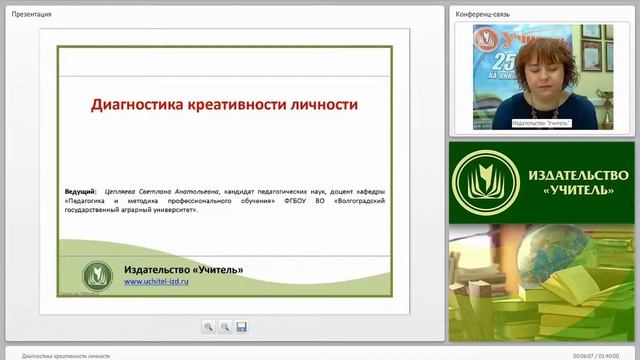
Task: Click the bottom bar title Диагностика креативности личности
Action: click(66, 356)
